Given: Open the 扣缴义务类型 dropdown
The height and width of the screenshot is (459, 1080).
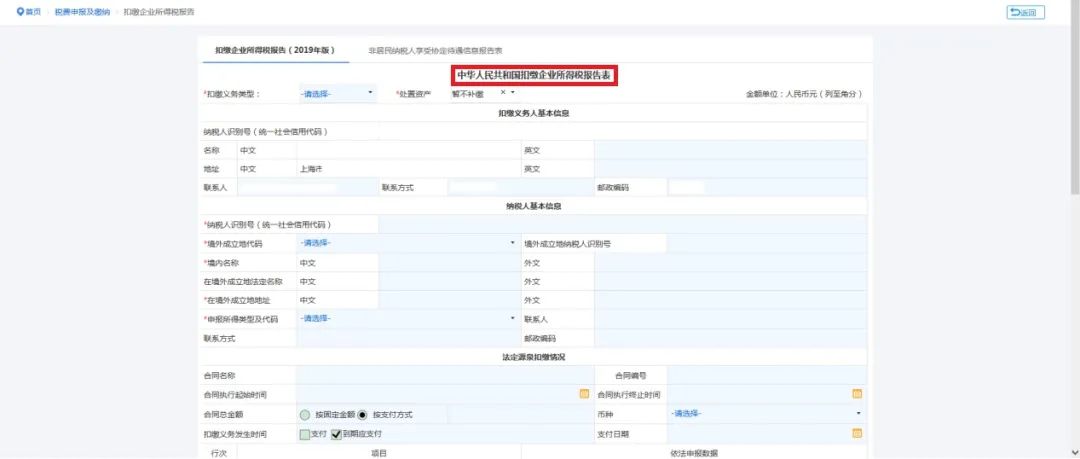Looking at the screenshot, I should [x=337, y=93].
